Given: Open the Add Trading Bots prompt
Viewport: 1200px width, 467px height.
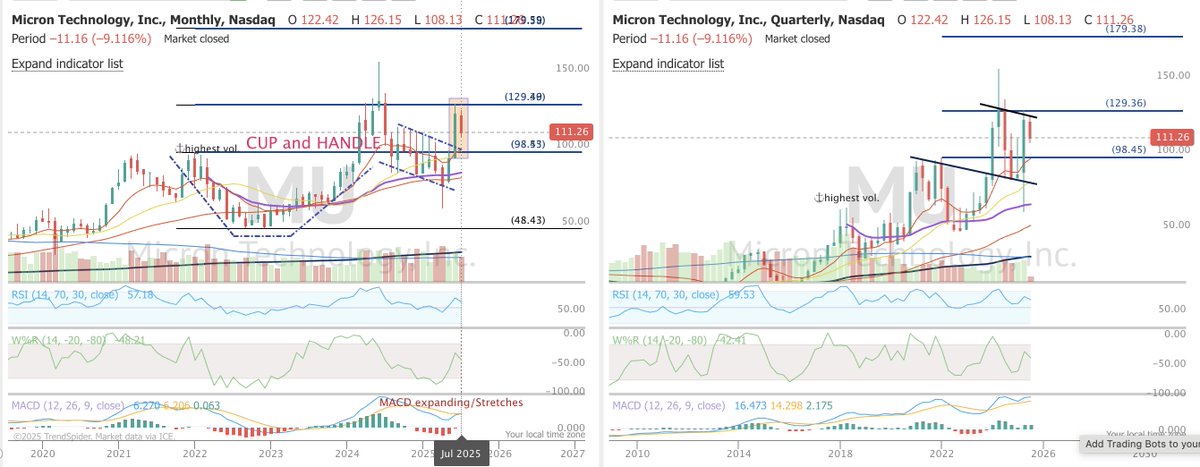Looking at the screenshot, I should (1139, 443).
